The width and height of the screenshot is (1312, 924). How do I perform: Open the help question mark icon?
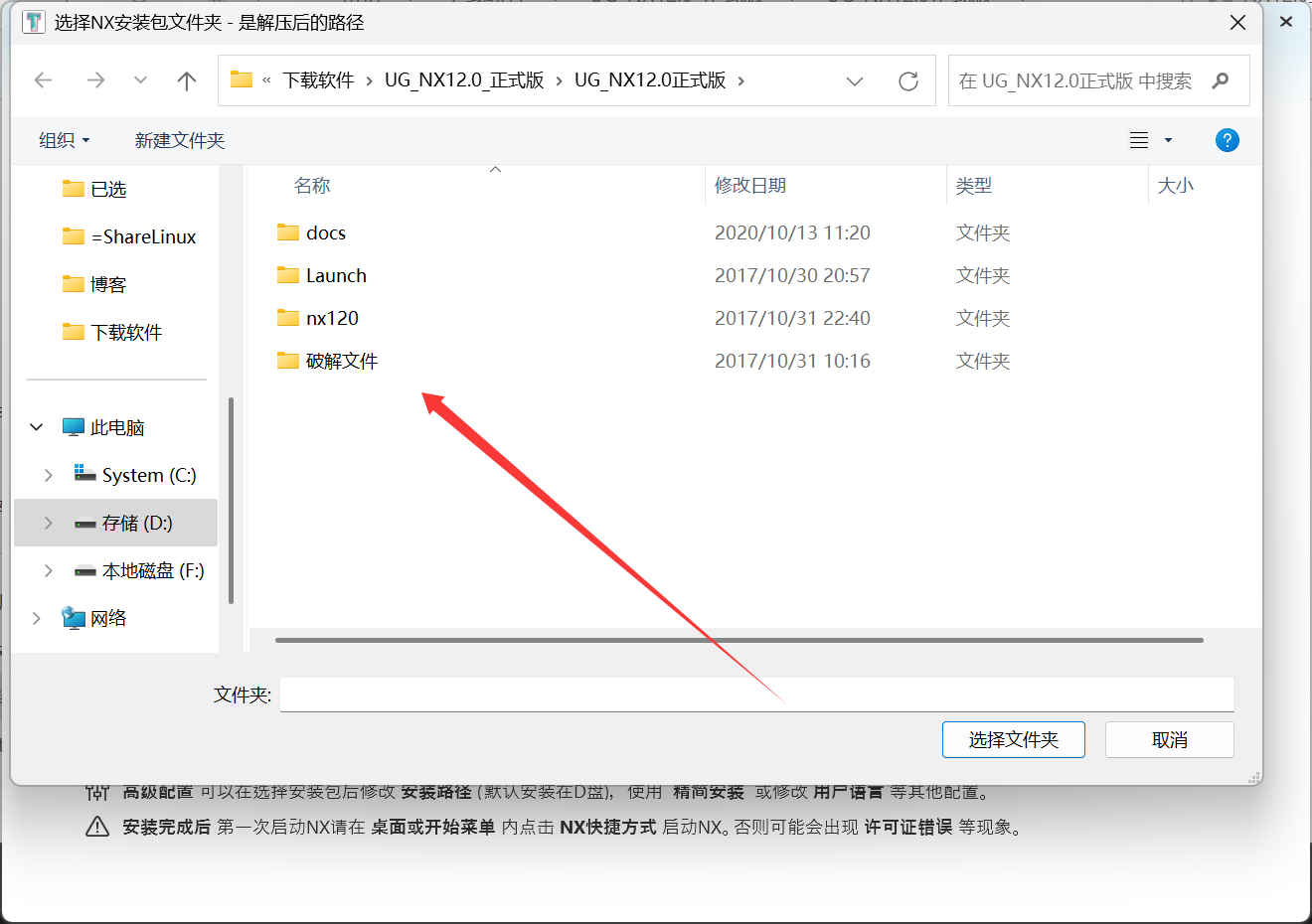[1227, 140]
